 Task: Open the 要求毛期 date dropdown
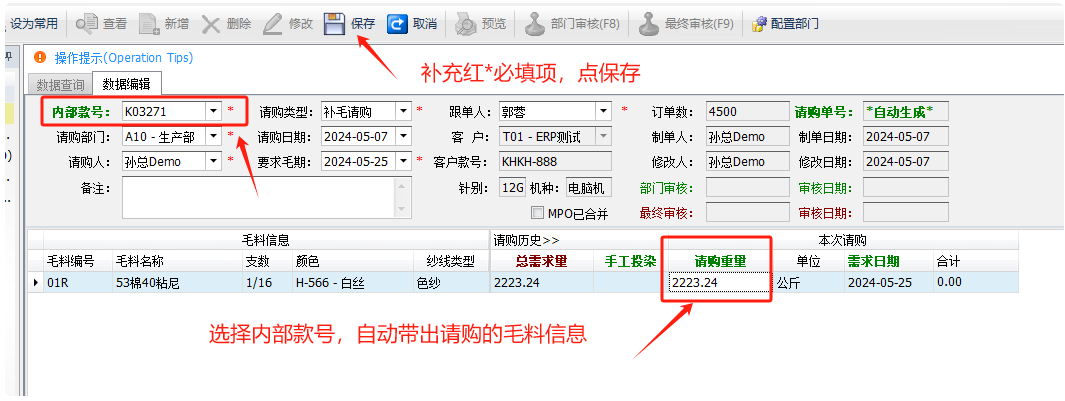403,162
